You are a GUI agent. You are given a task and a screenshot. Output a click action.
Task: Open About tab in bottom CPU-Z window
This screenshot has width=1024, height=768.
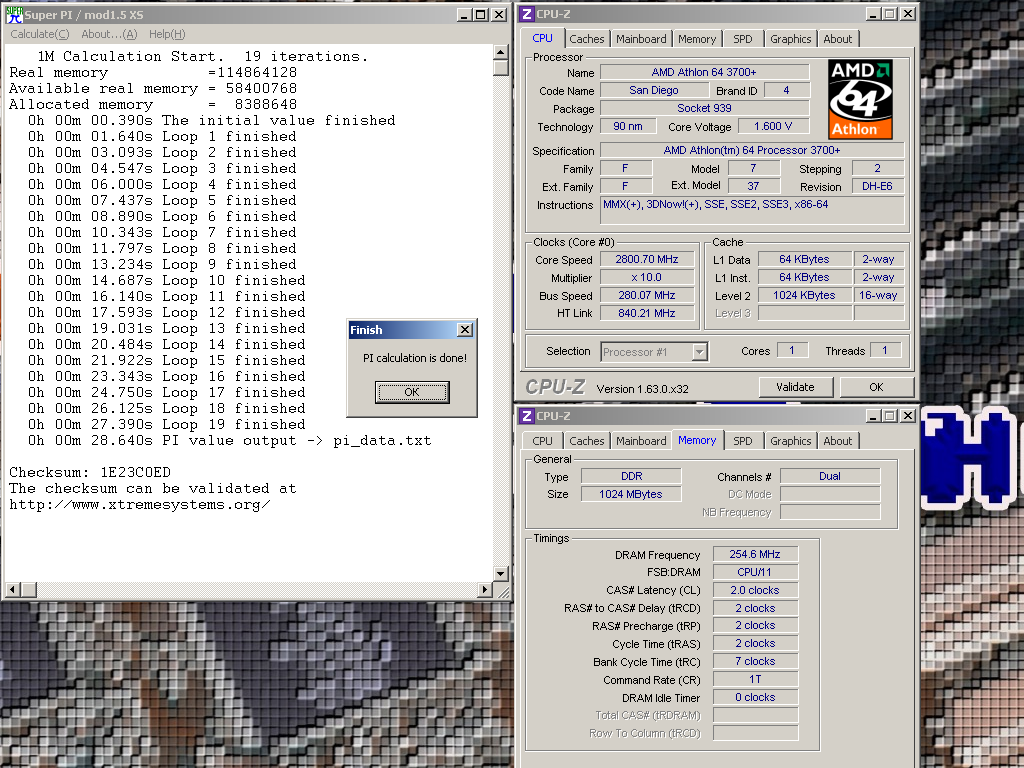coord(837,441)
